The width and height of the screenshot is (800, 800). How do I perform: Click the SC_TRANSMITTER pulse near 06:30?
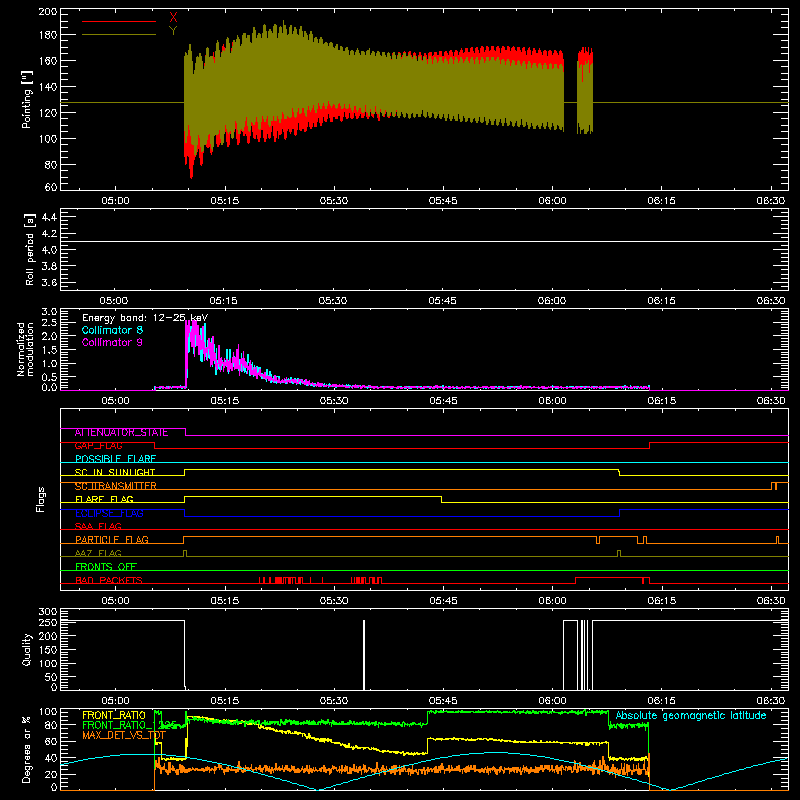point(774,486)
